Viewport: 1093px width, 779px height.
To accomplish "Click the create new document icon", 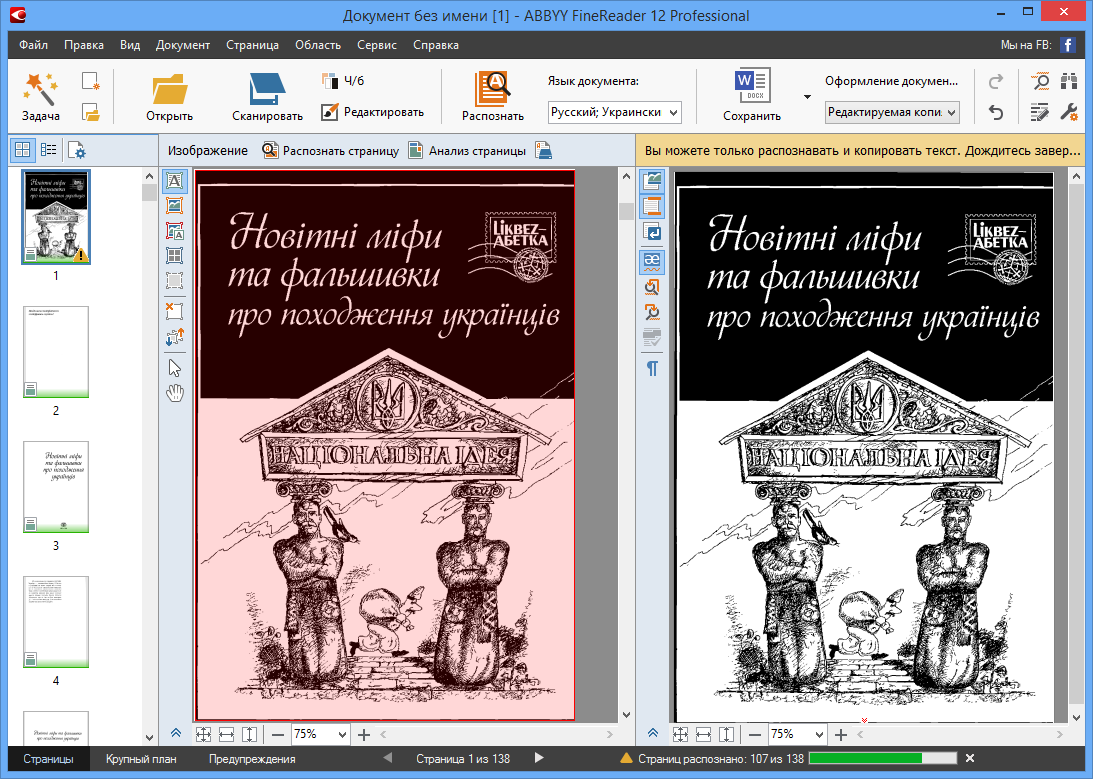I will click(91, 82).
